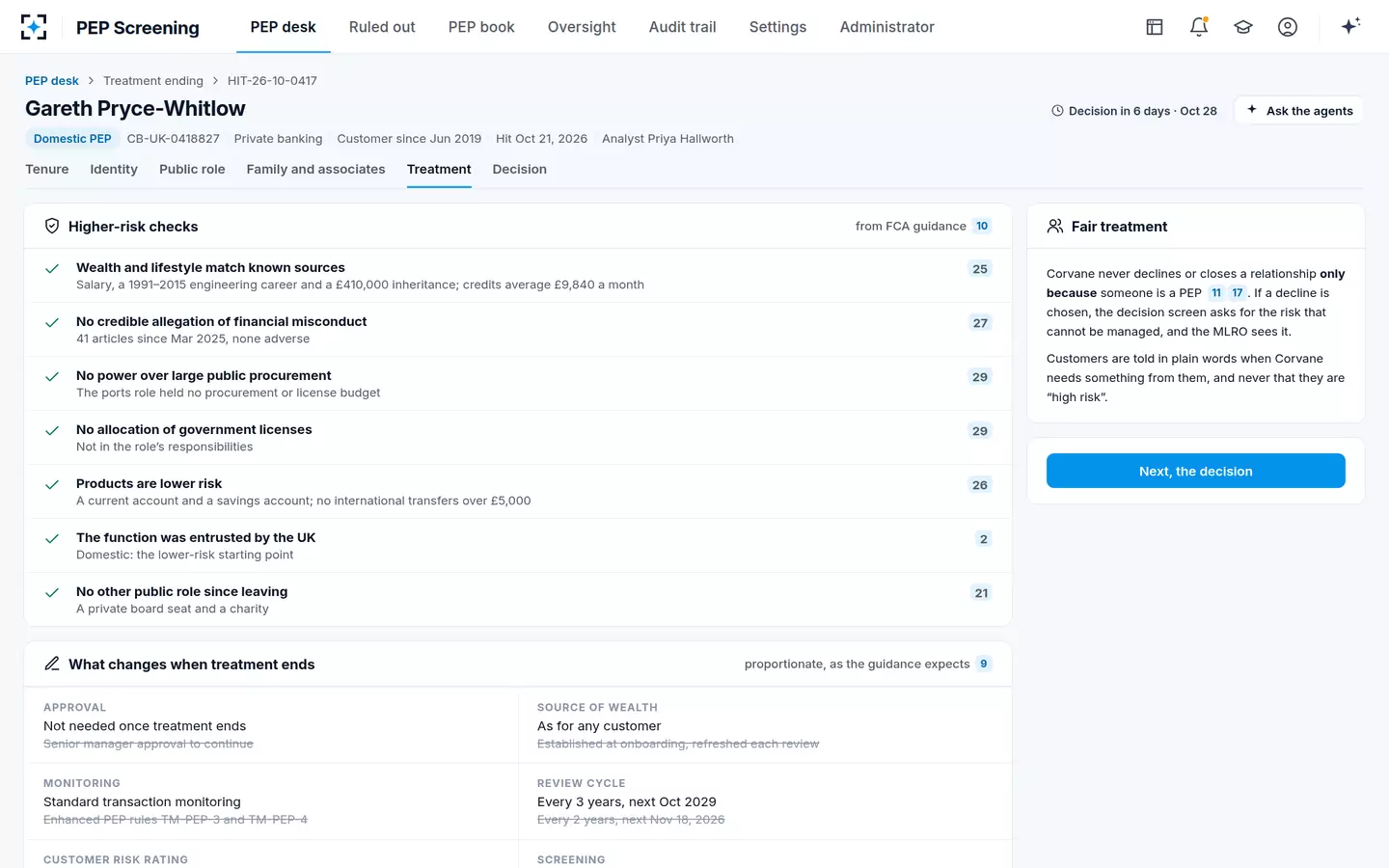Screen dimensions: 1389x868
Task: Open the user account icon
Action: click(x=1288, y=27)
